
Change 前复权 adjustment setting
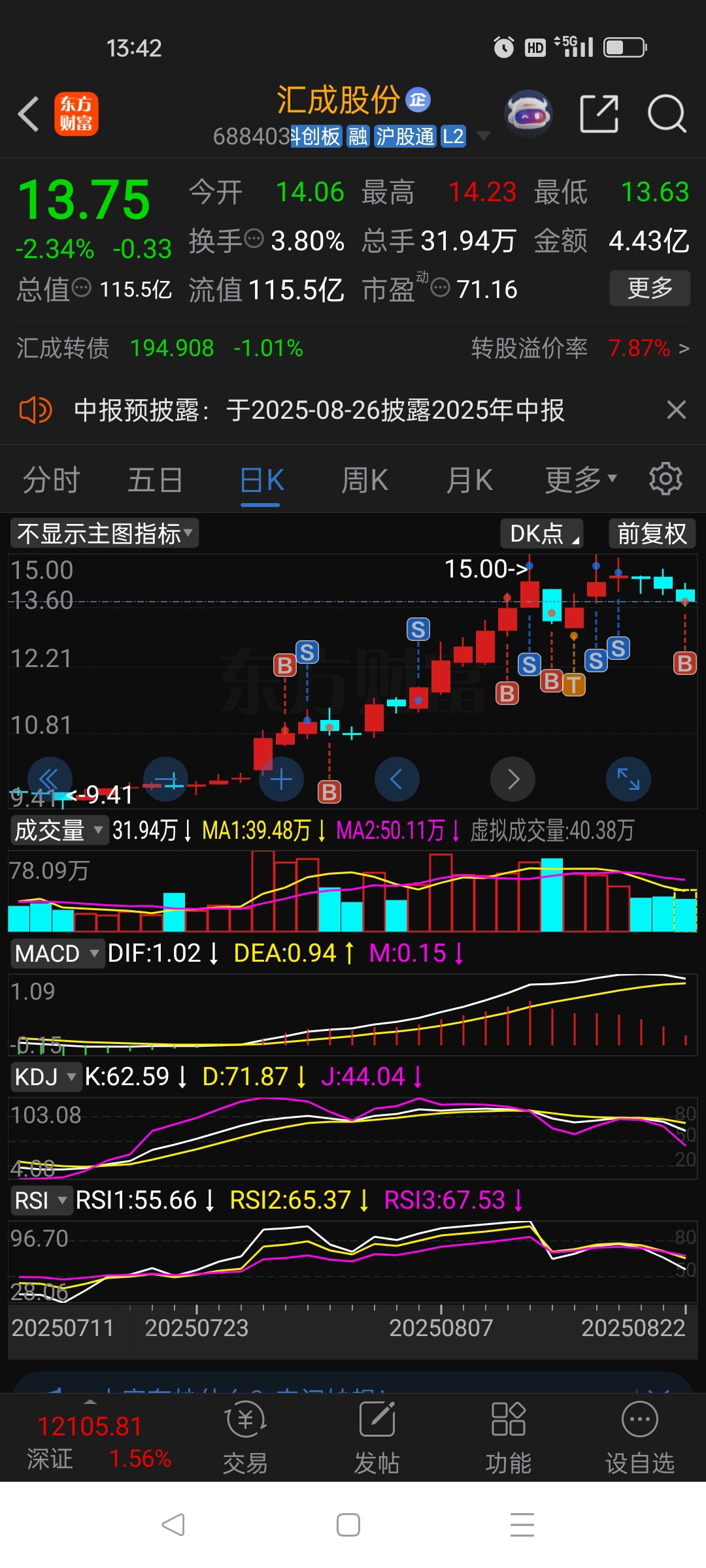[652, 534]
